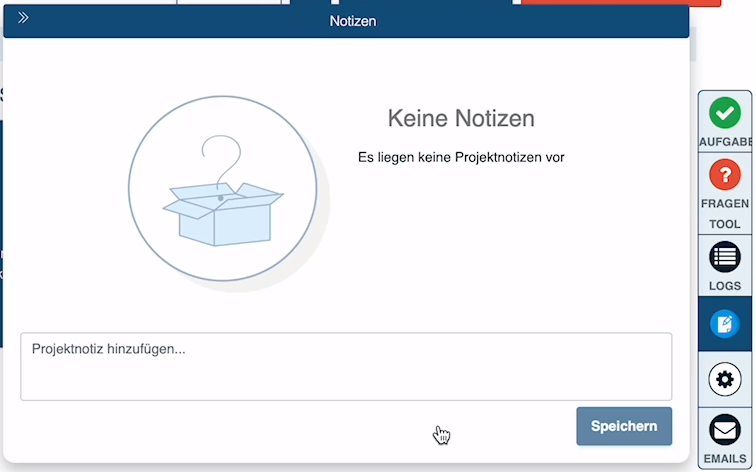Open the Emails envelope icon
Viewport: 756px width, 472px height.
[725, 430]
